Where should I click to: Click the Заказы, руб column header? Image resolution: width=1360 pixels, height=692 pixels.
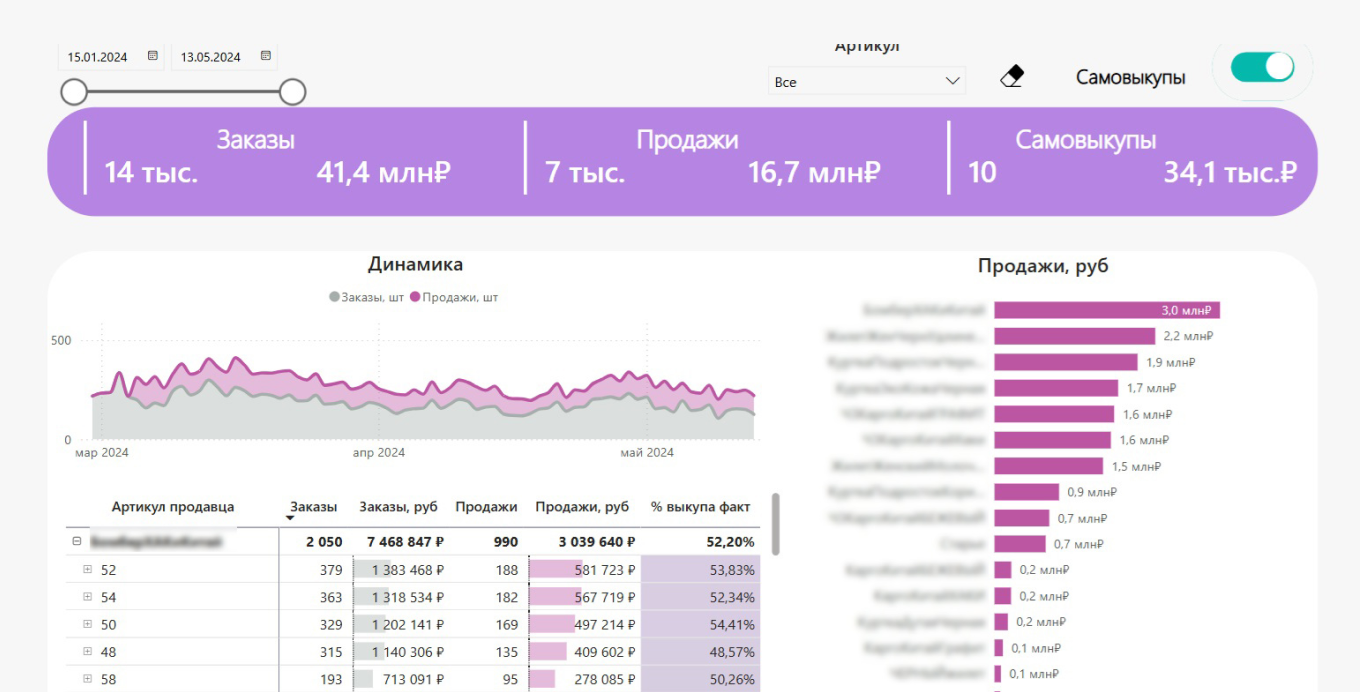pos(398,507)
